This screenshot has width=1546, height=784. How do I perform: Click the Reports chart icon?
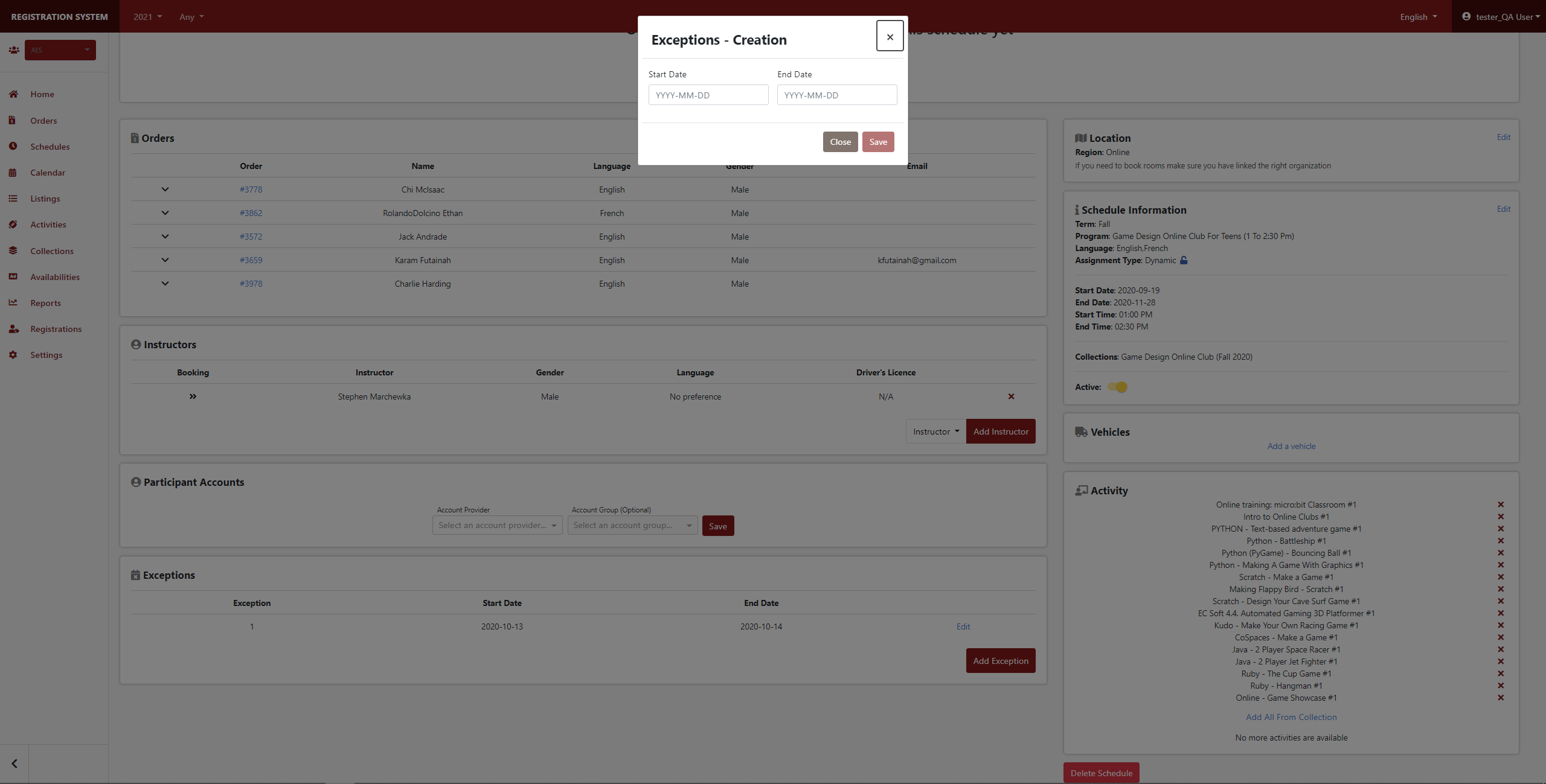click(13, 302)
